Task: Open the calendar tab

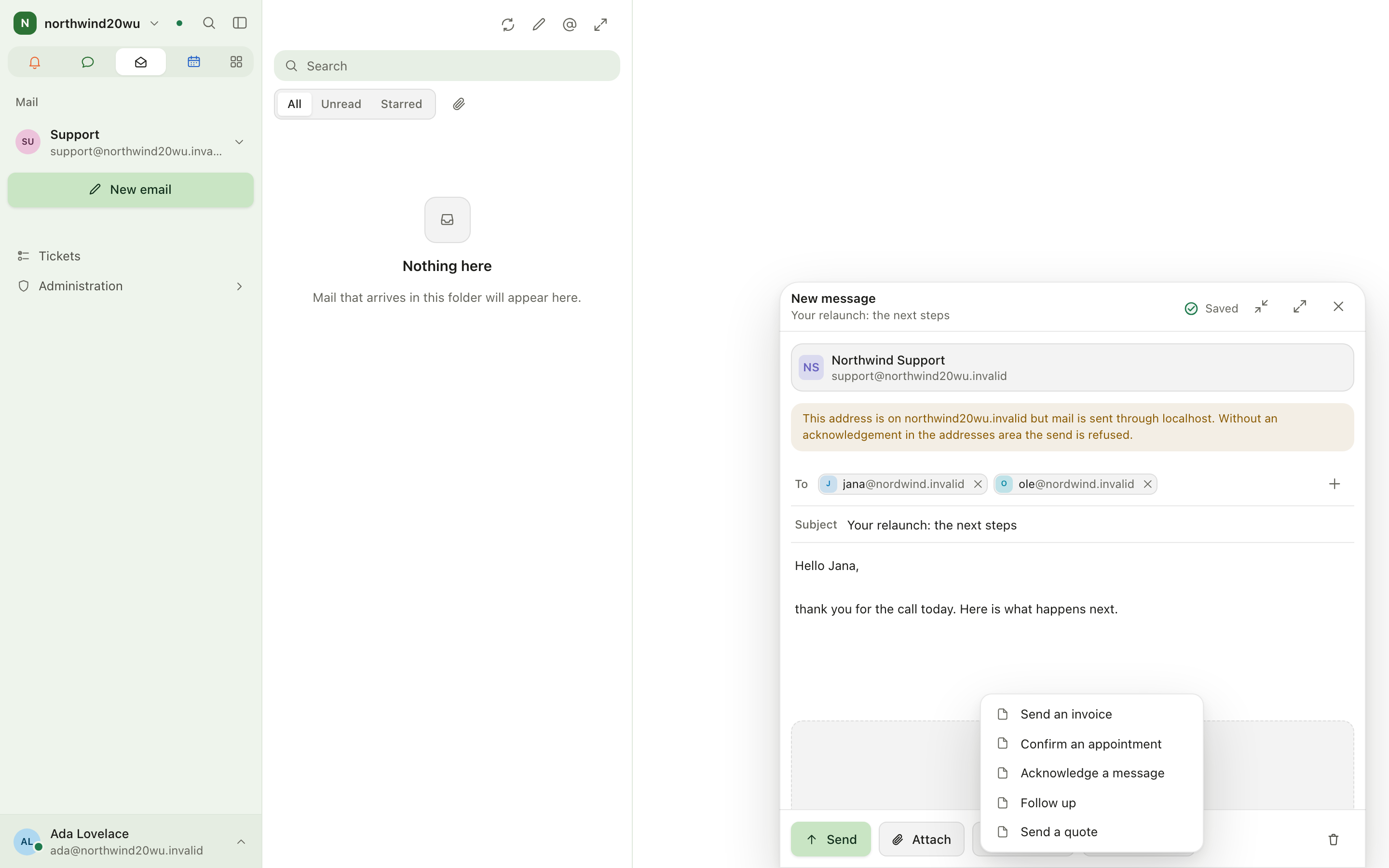Action: coord(193,62)
